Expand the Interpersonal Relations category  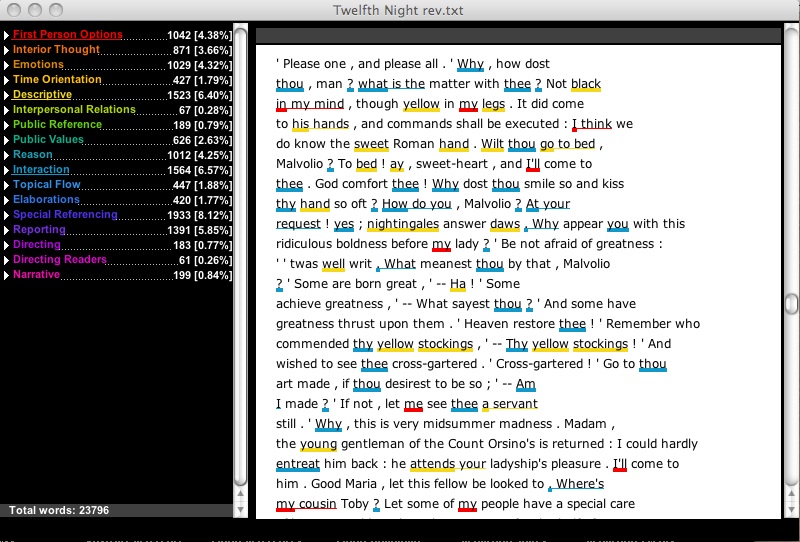[6, 110]
